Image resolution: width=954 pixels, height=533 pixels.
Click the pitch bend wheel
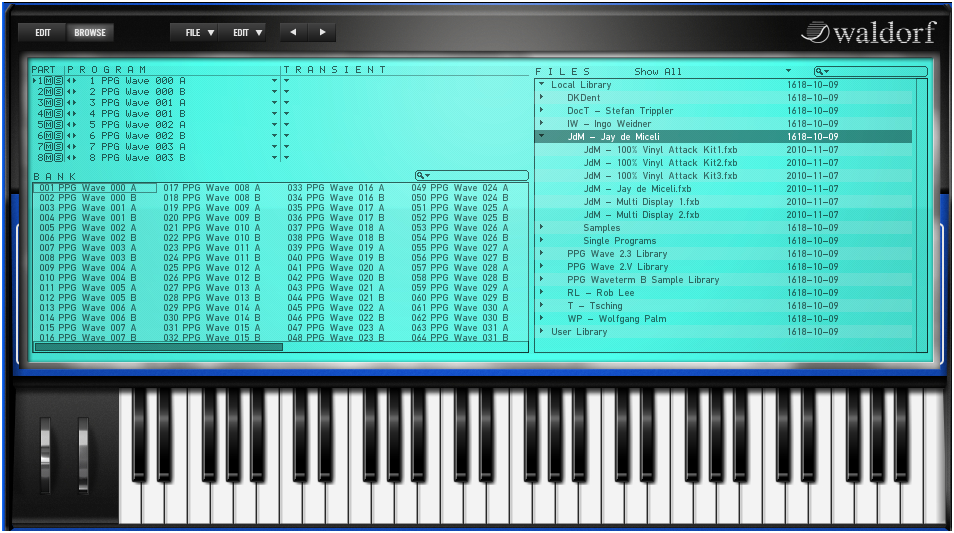click(x=45, y=455)
